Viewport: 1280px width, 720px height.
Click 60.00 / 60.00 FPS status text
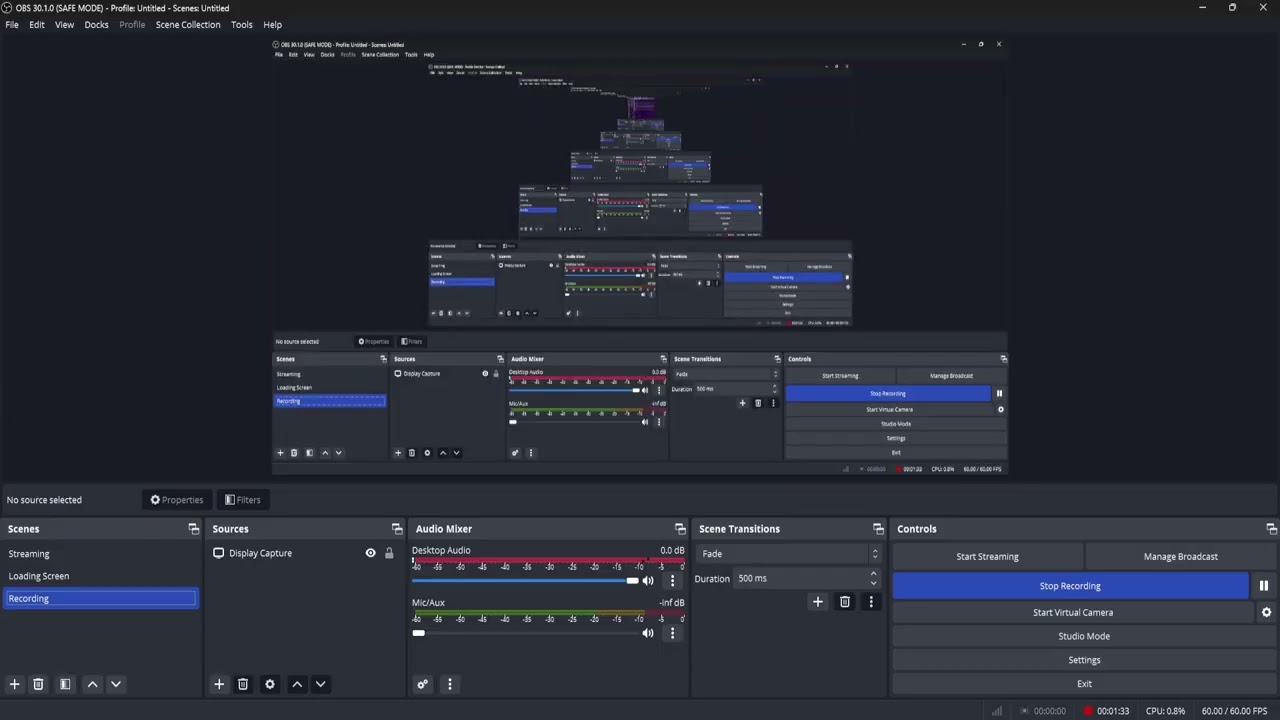[x=1234, y=711]
